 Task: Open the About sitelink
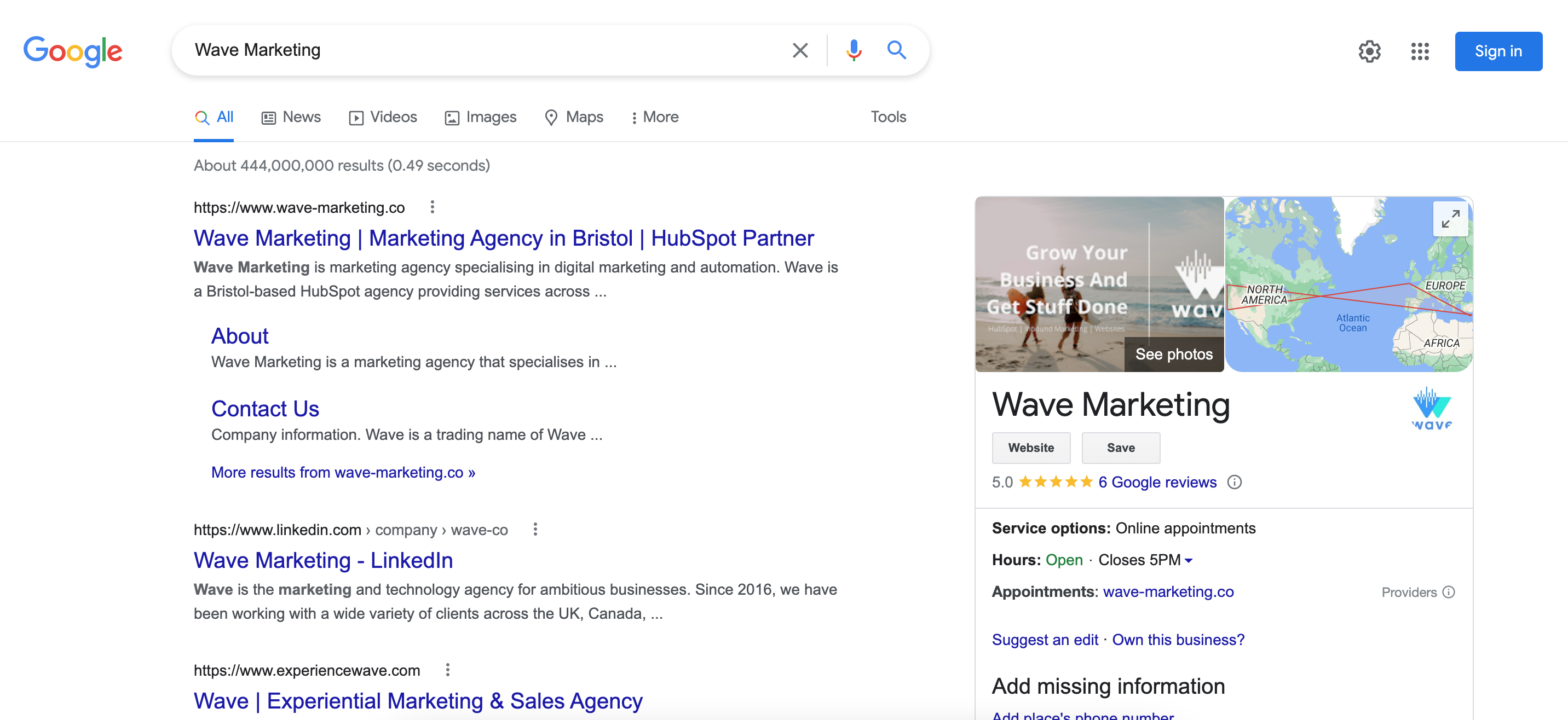[240, 336]
